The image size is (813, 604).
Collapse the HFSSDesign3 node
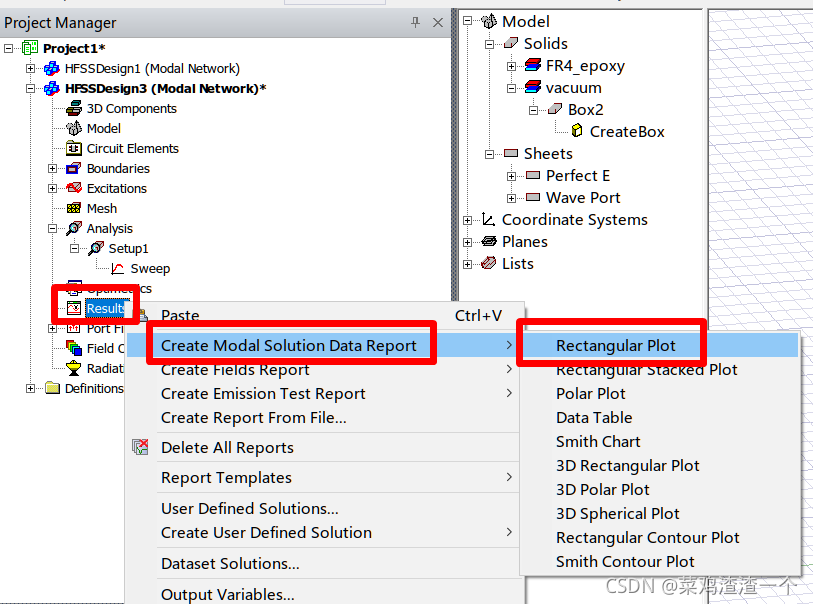30,89
